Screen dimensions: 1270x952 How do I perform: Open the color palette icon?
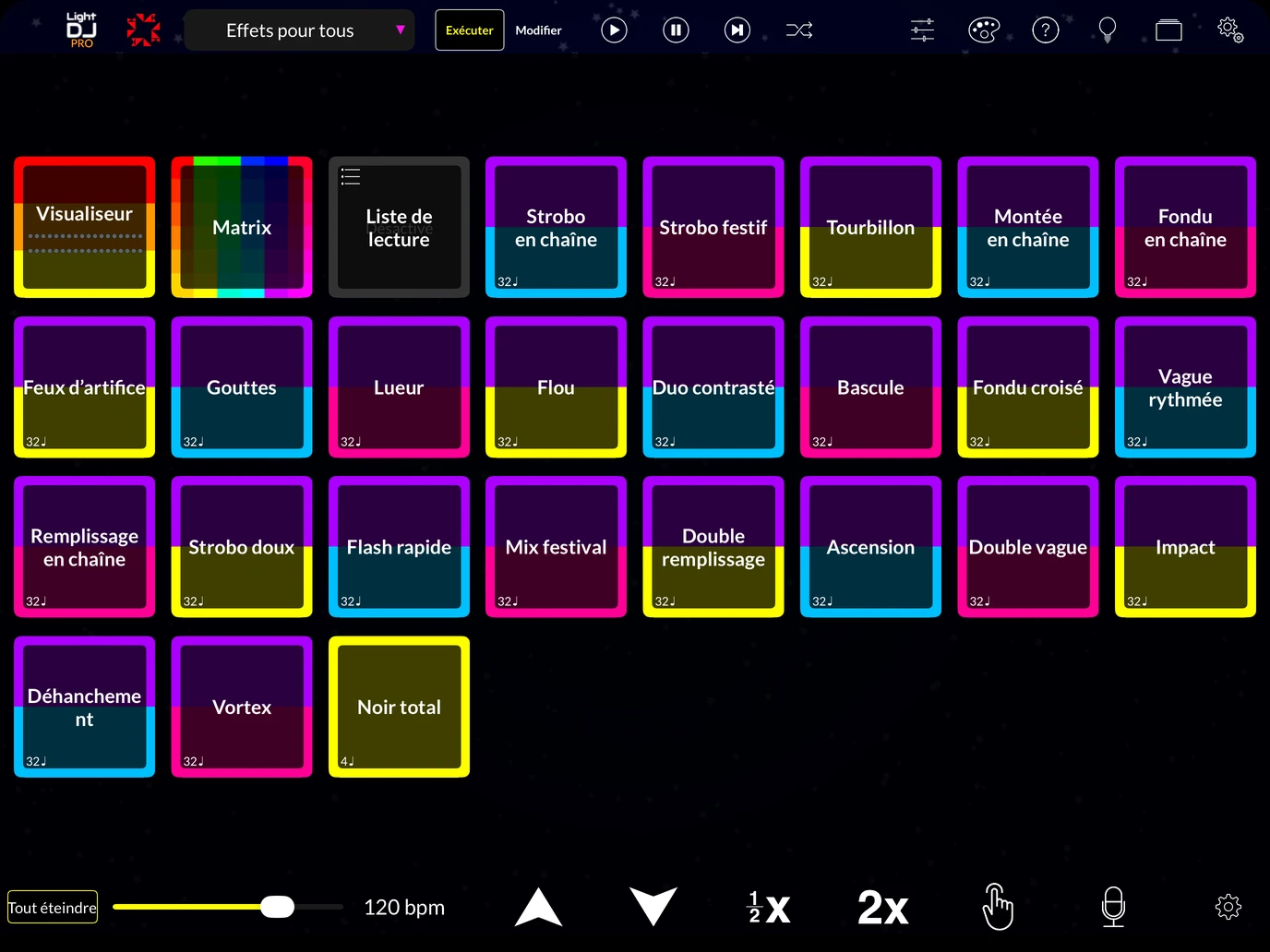tap(984, 30)
